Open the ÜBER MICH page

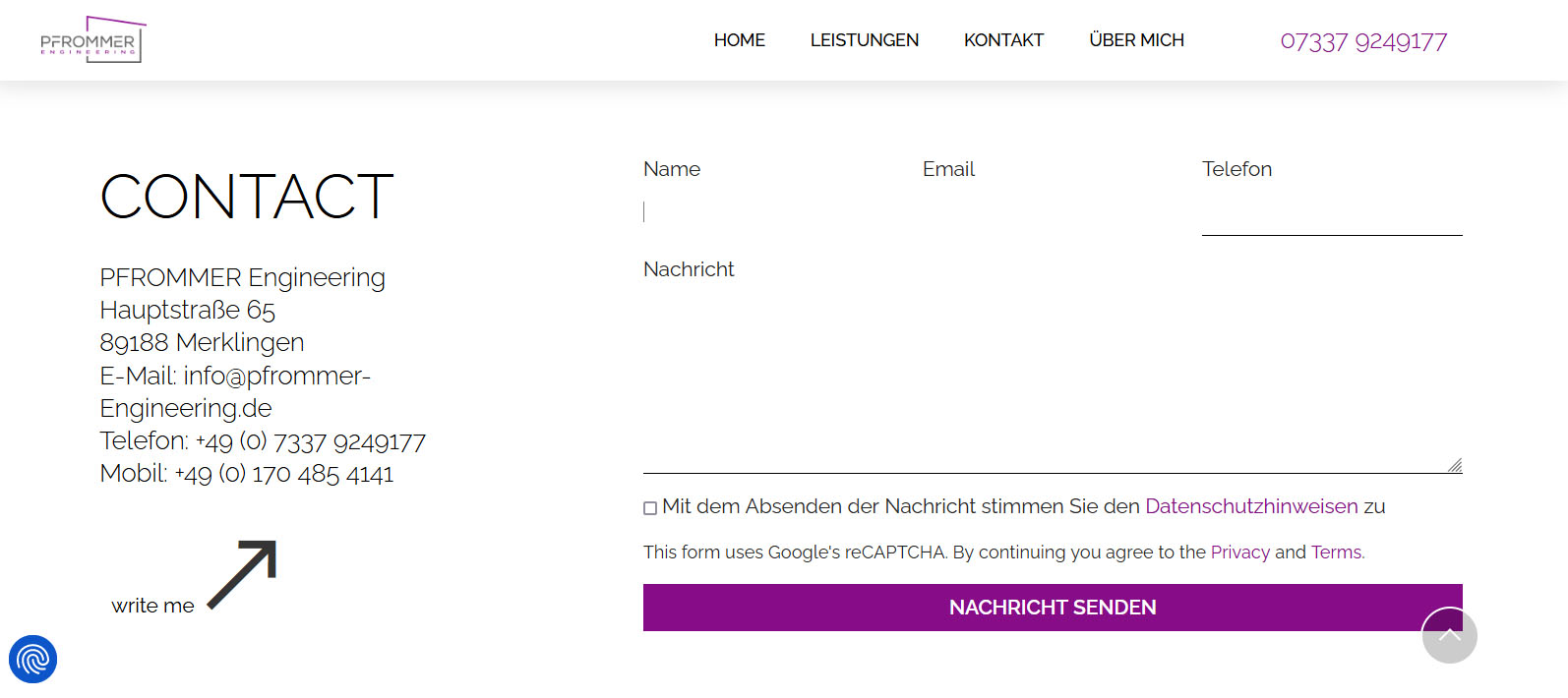click(1136, 40)
